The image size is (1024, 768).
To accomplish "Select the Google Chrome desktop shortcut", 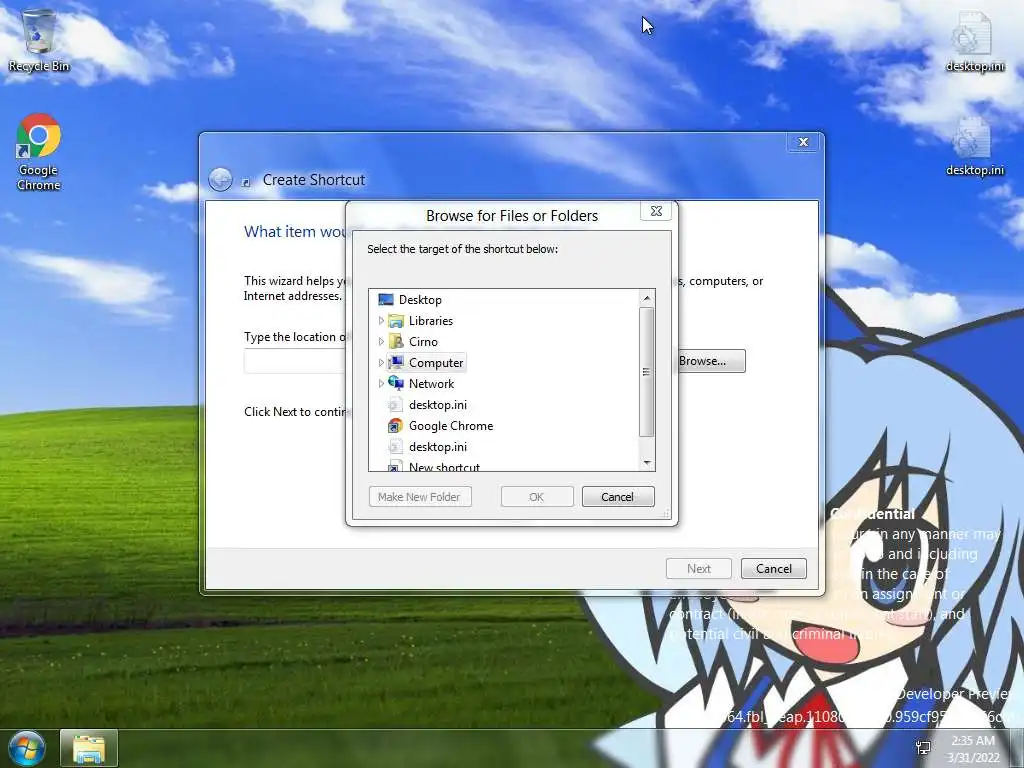I will (x=39, y=152).
